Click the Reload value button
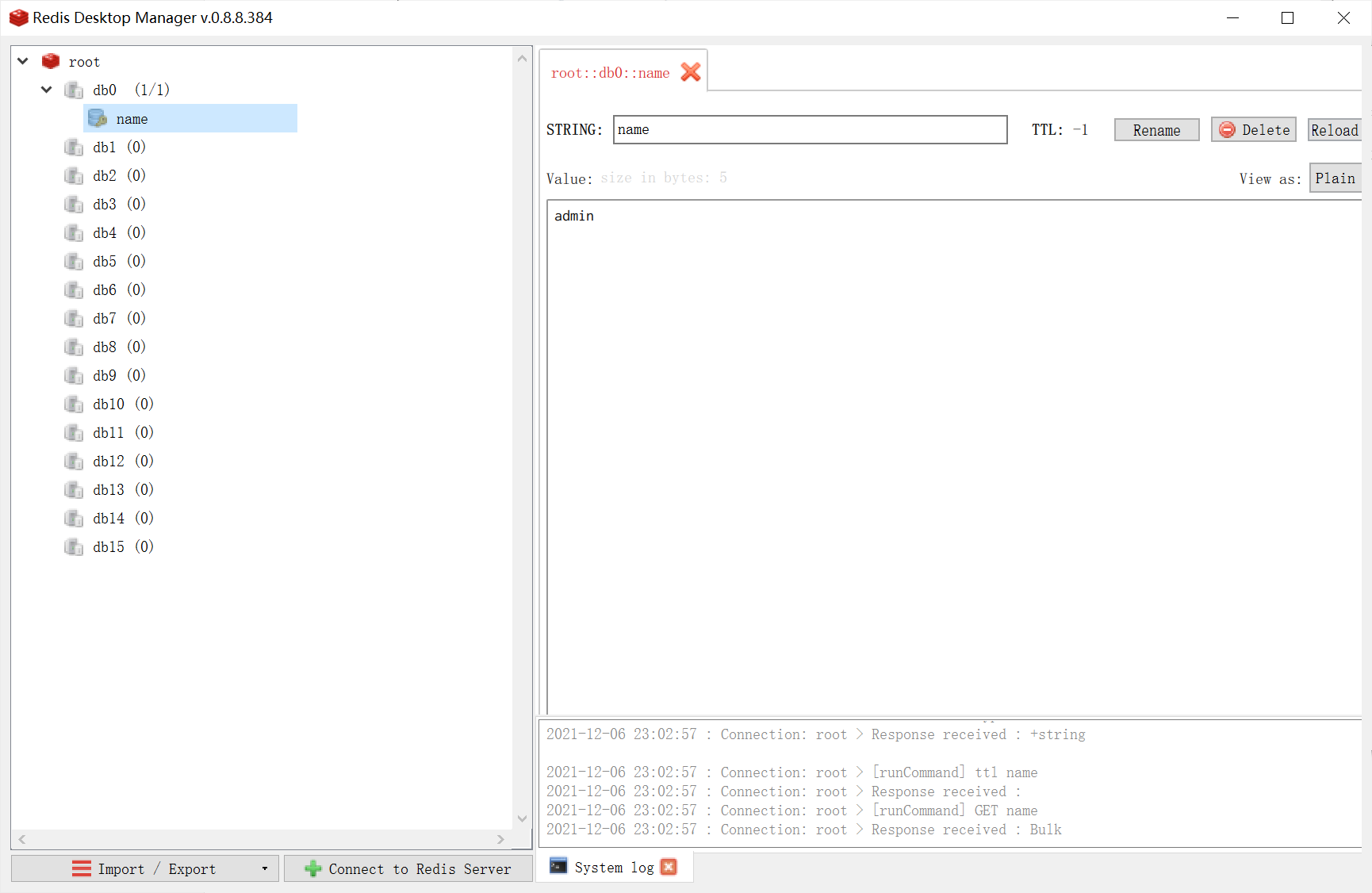Image resolution: width=1372 pixels, height=893 pixels. 1335,130
